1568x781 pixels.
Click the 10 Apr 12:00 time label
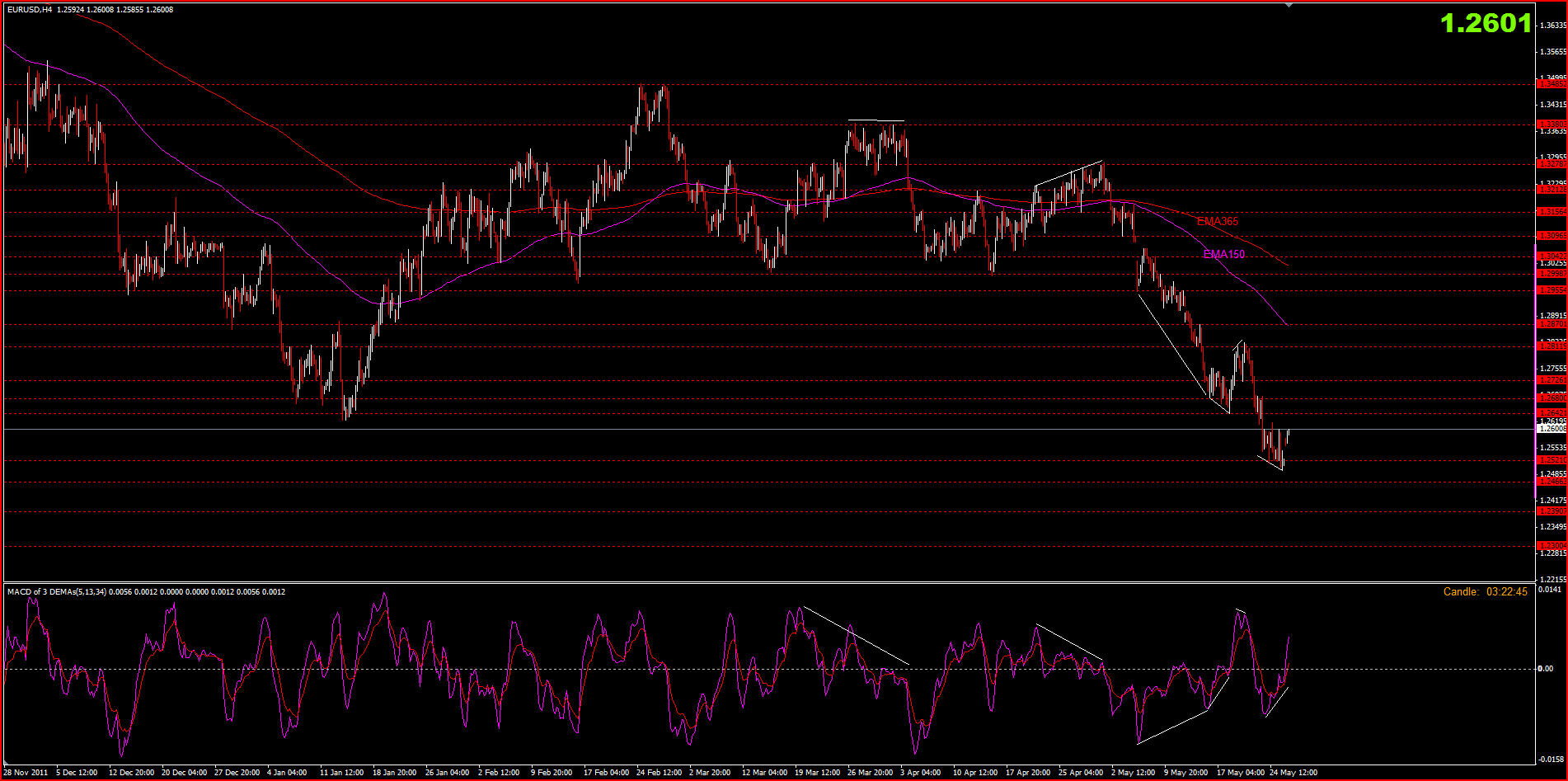975,773
